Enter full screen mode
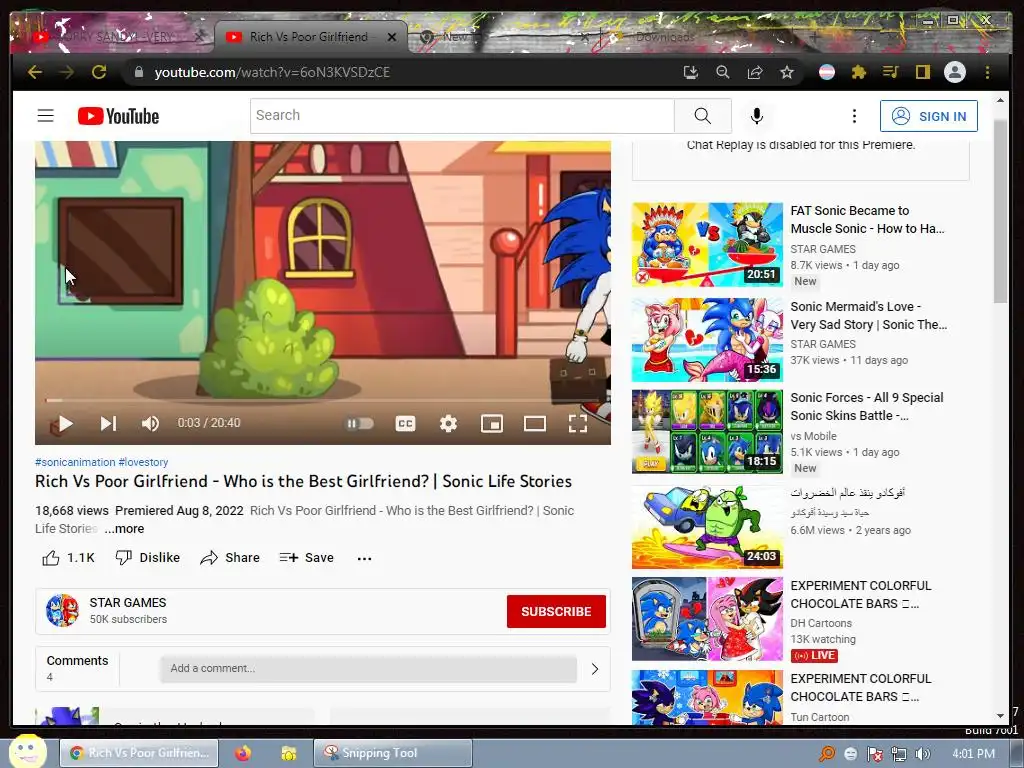This screenshot has width=1024, height=768. tap(578, 424)
